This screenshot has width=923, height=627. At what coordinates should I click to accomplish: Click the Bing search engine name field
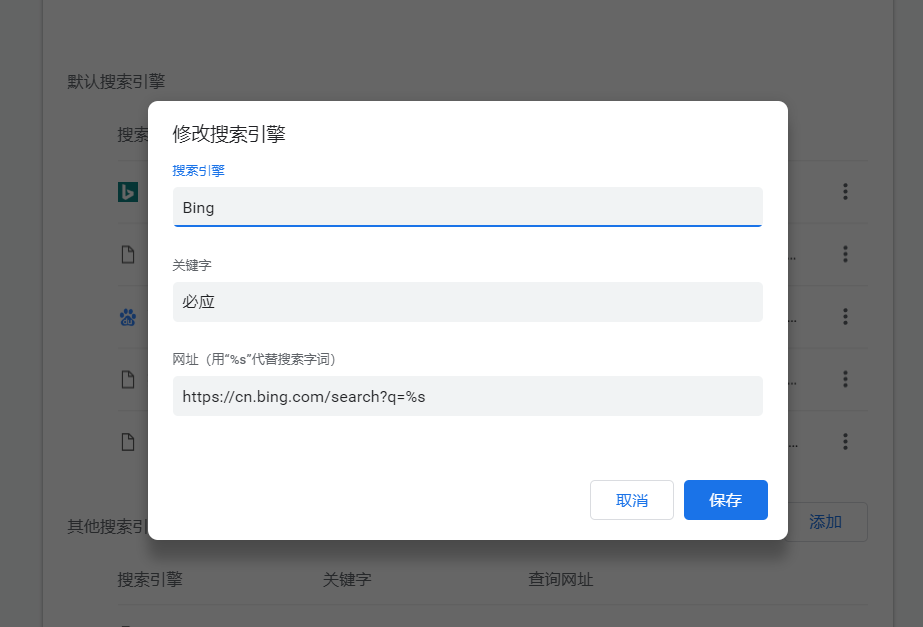point(467,207)
